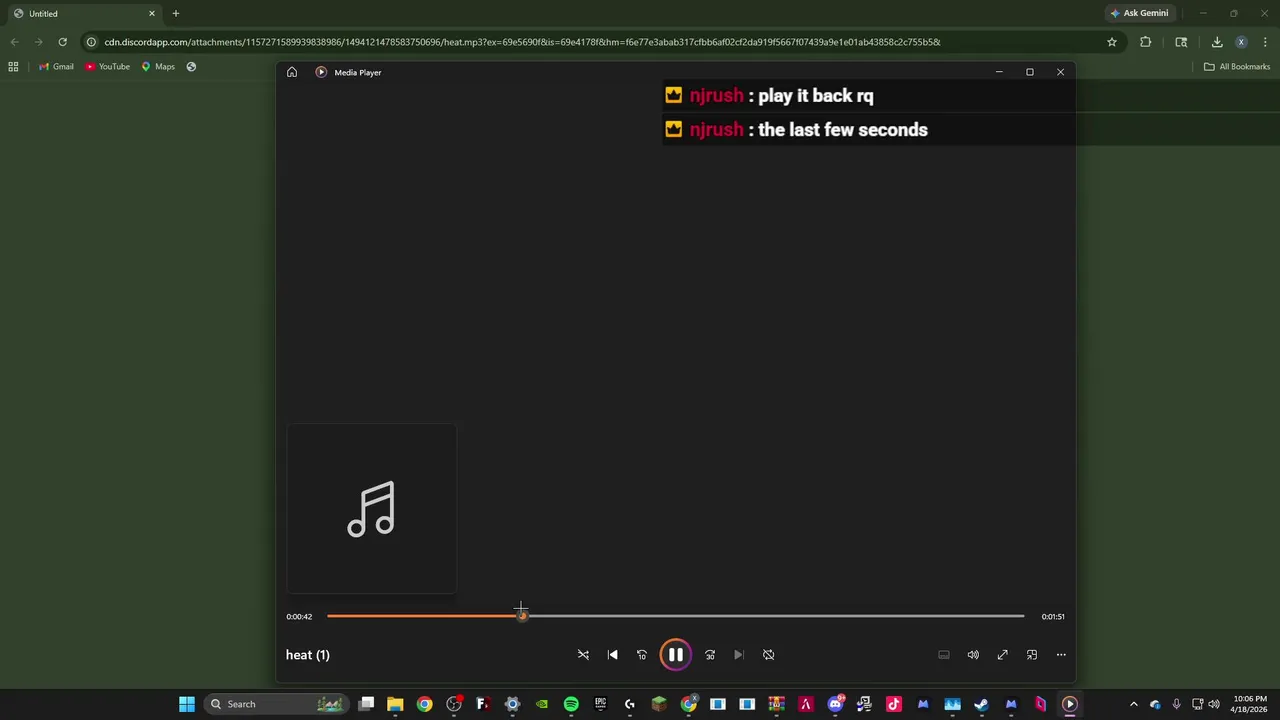Screen dimensions: 1280x720
Task: Click the 'heat (1)' track title
Action: [308, 655]
